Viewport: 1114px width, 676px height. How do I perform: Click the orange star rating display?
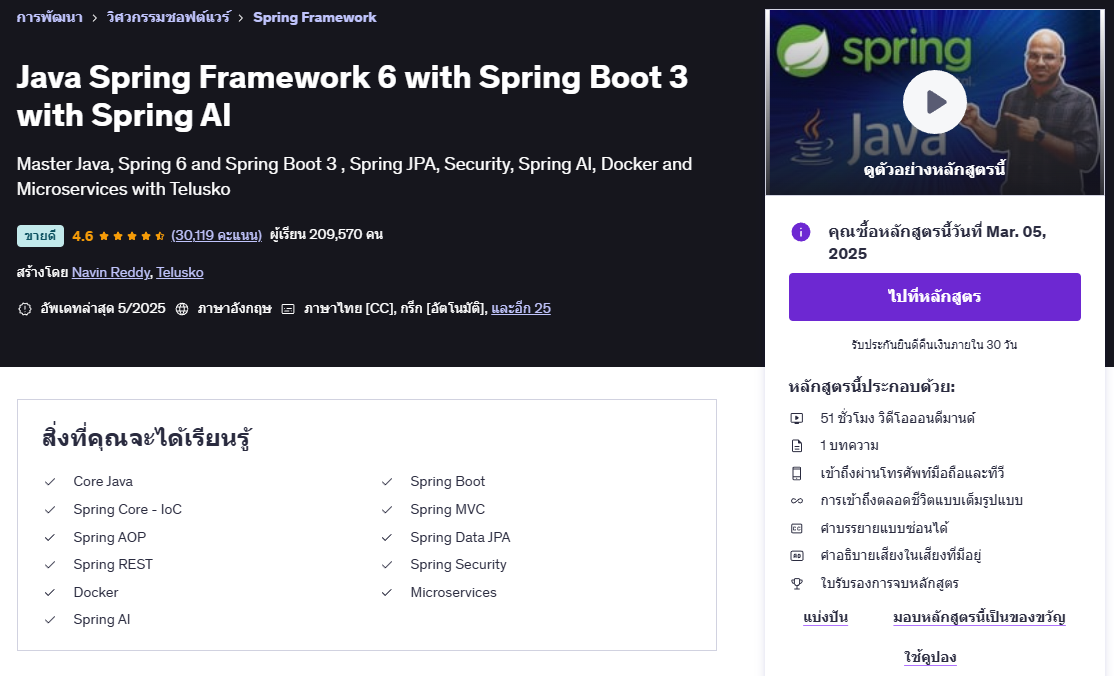(x=130, y=235)
